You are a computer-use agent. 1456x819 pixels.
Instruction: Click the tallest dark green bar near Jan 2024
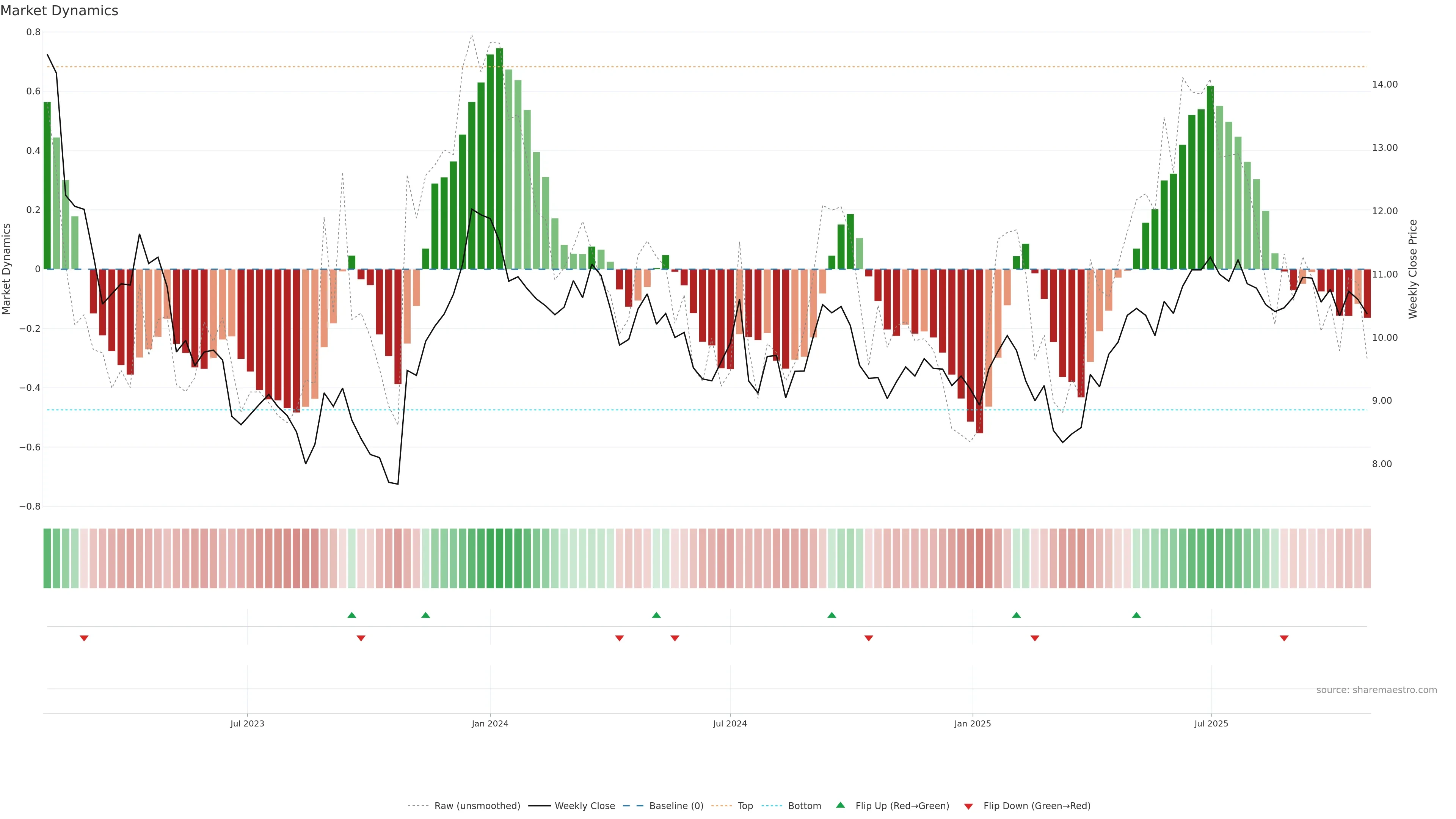point(499,158)
